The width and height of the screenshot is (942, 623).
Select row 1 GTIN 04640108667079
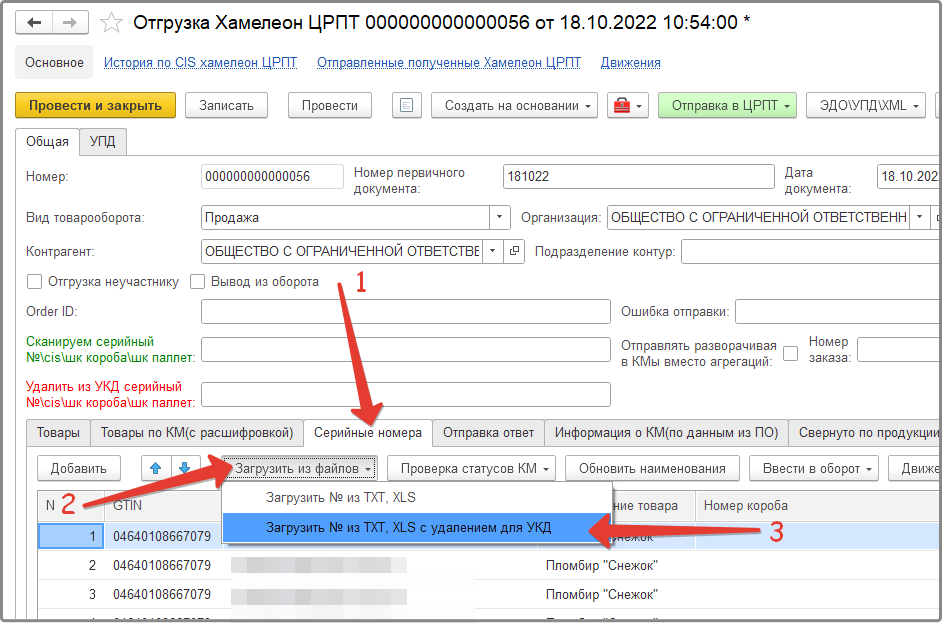coord(162,536)
